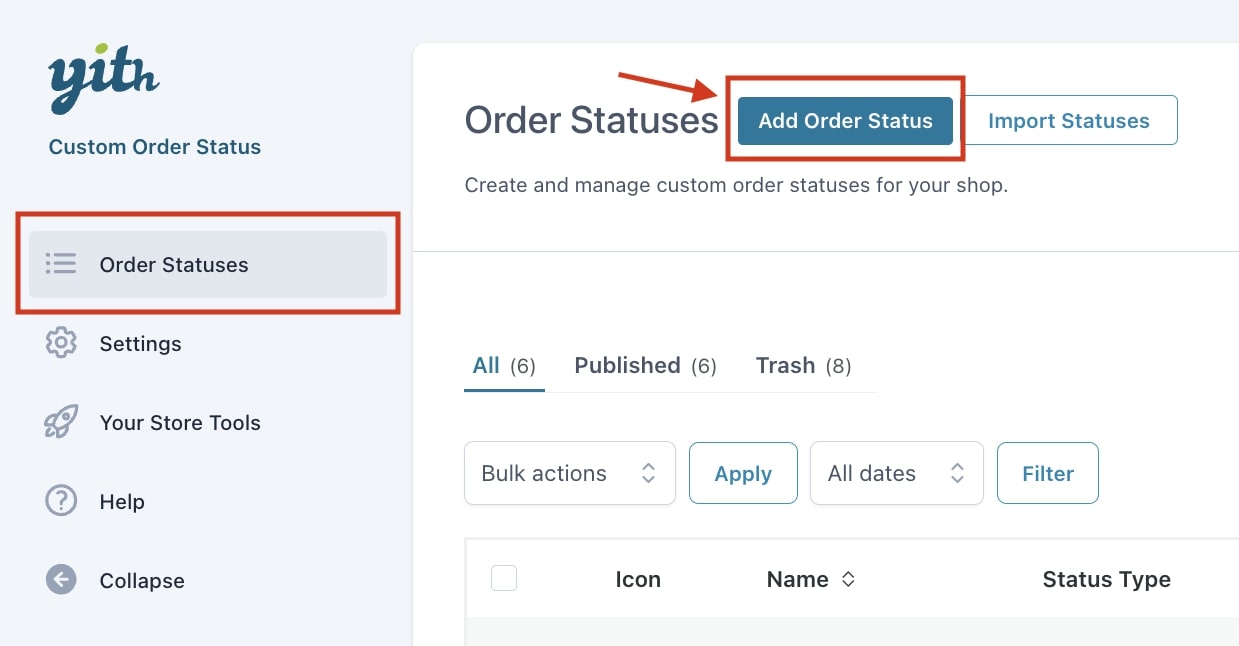
Task: Click the Settings gear icon
Action: tap(61, 343)
